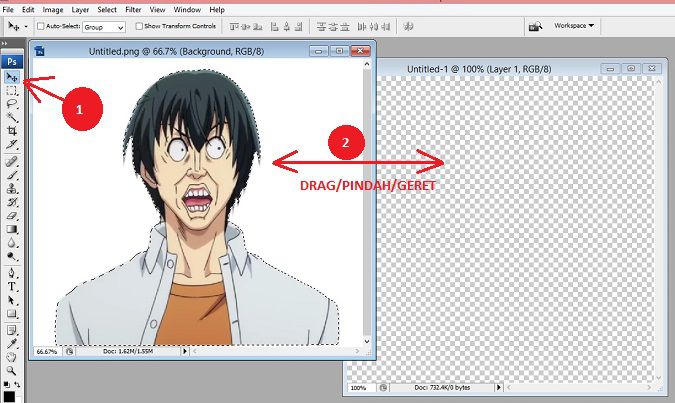This screenshot has width=675, height=403.
Task: Click status icon beside 66.67% zoom field
Action: [69, 351]
